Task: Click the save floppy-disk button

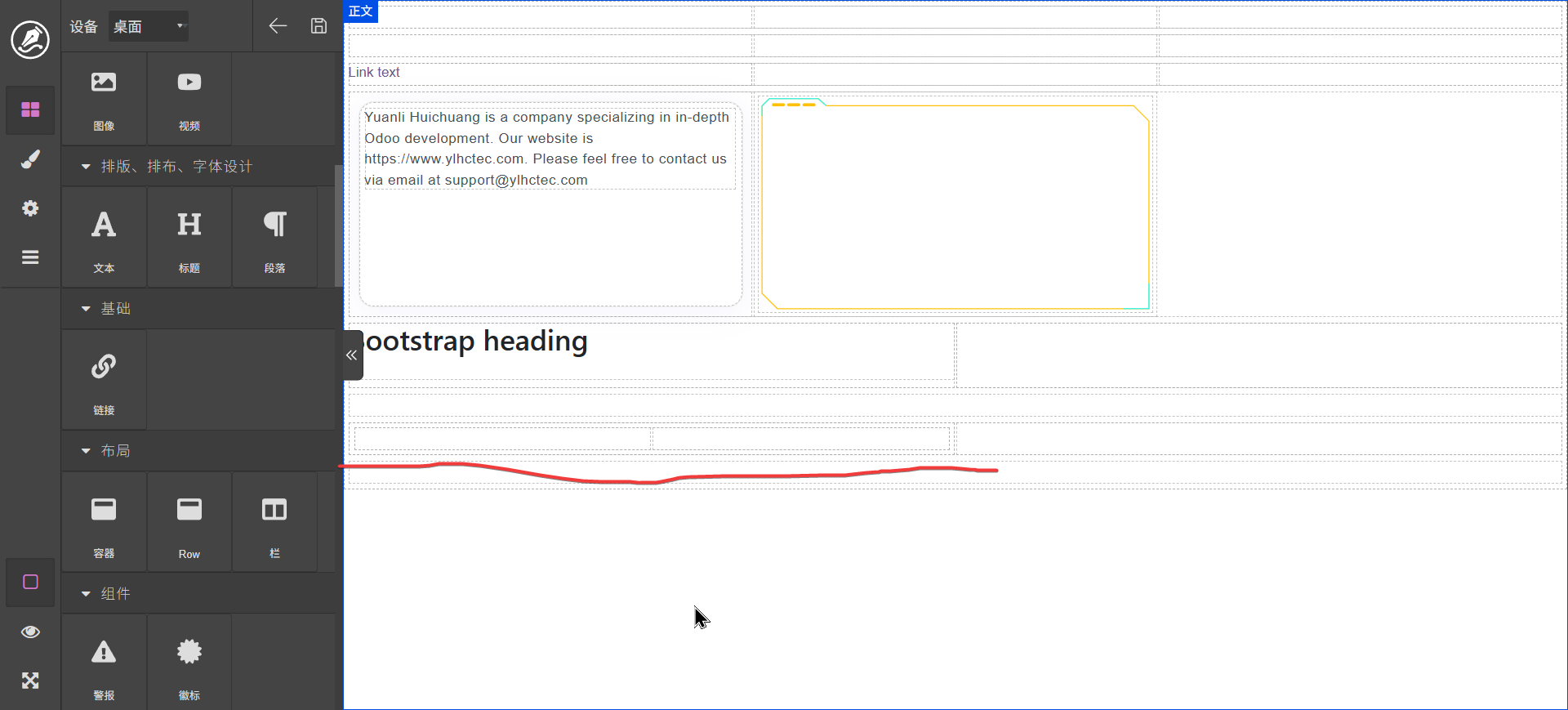Action: (318, 26)
